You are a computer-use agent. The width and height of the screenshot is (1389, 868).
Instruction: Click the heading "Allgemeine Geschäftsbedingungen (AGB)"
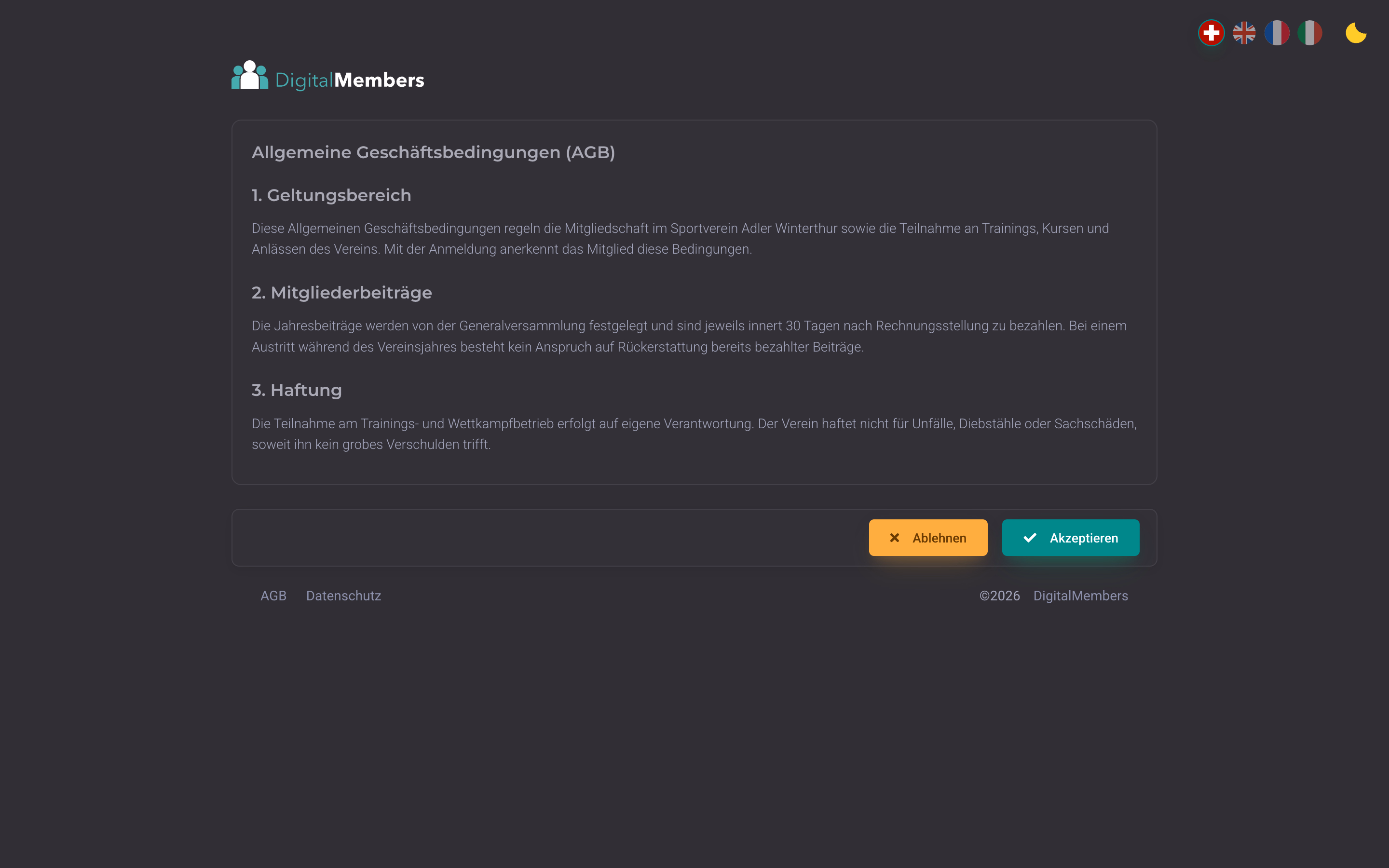pyautogui.click(x=434, y=152)
